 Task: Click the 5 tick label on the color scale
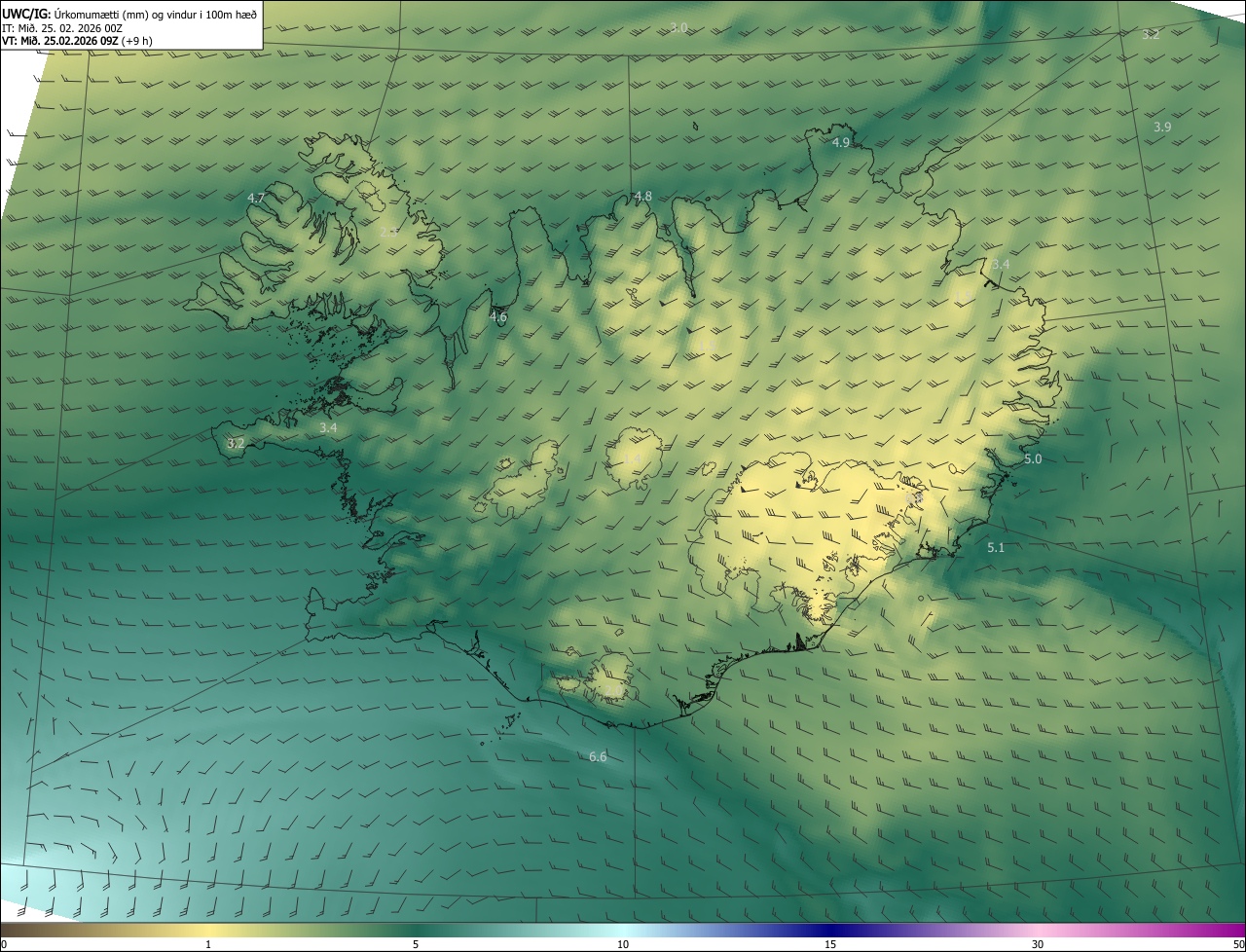tap(416, 944)
